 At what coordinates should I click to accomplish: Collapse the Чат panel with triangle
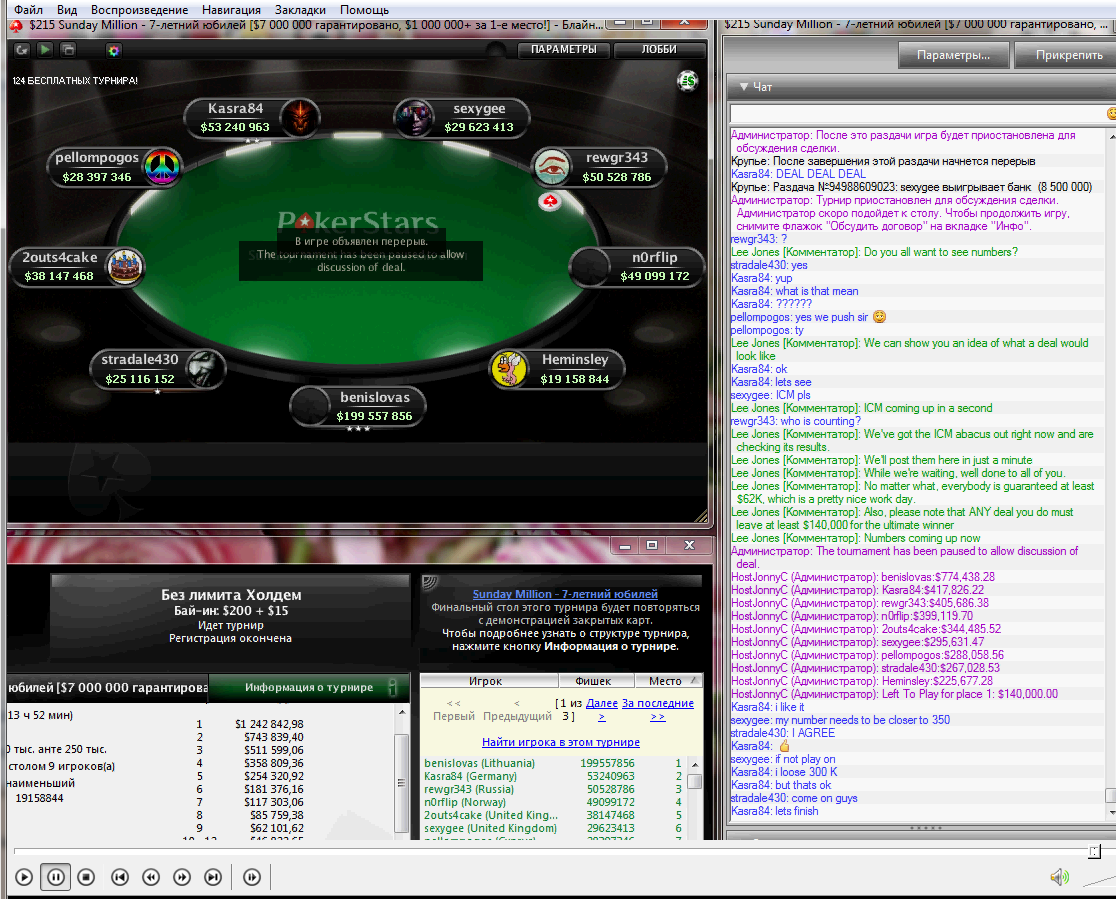pos(743,87)
